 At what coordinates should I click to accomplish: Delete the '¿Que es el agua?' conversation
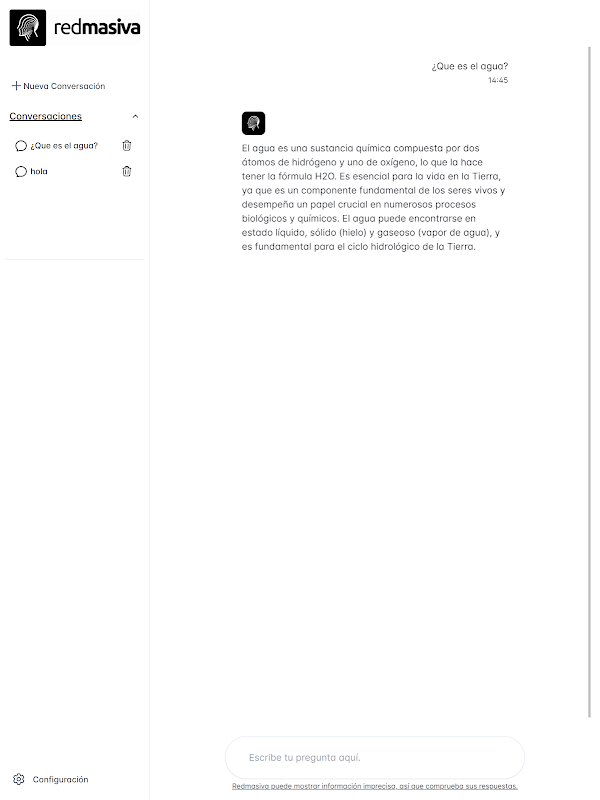pos(127,145)
